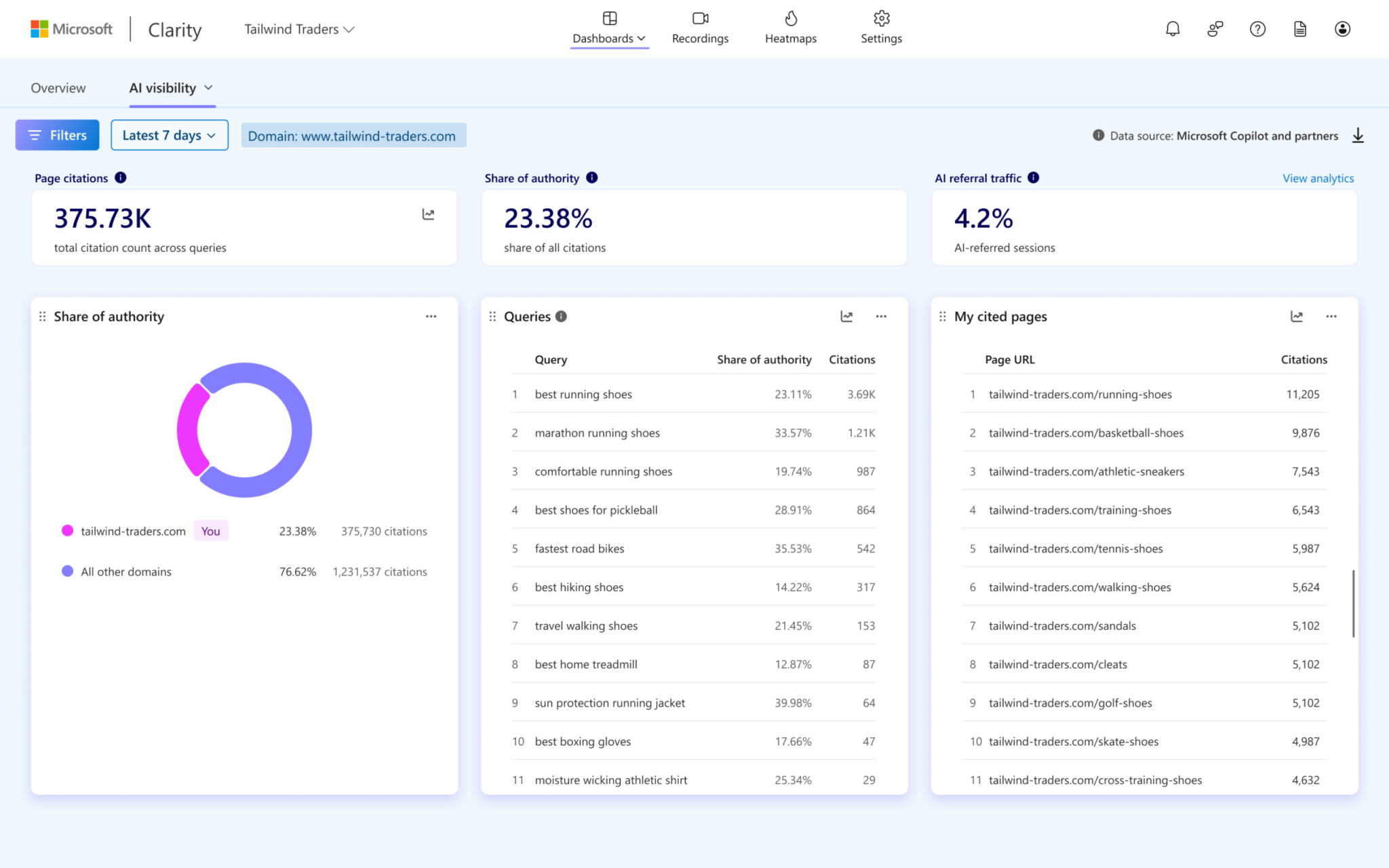Click the Domain www.tailwind-traders.com filter chip
1389x868 pixels.
coord(353,136)
